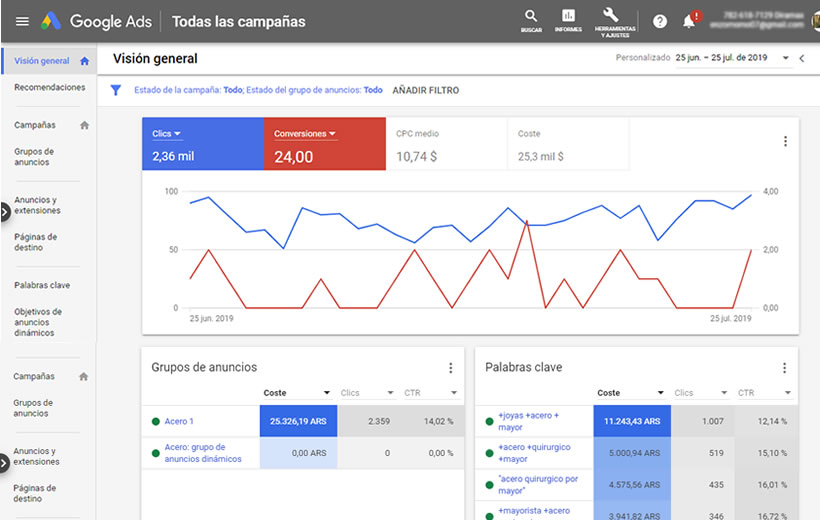Click home icon beside lower Campañas
The width and height of the screenshot is (820, 520).
(x=83, y=377)
